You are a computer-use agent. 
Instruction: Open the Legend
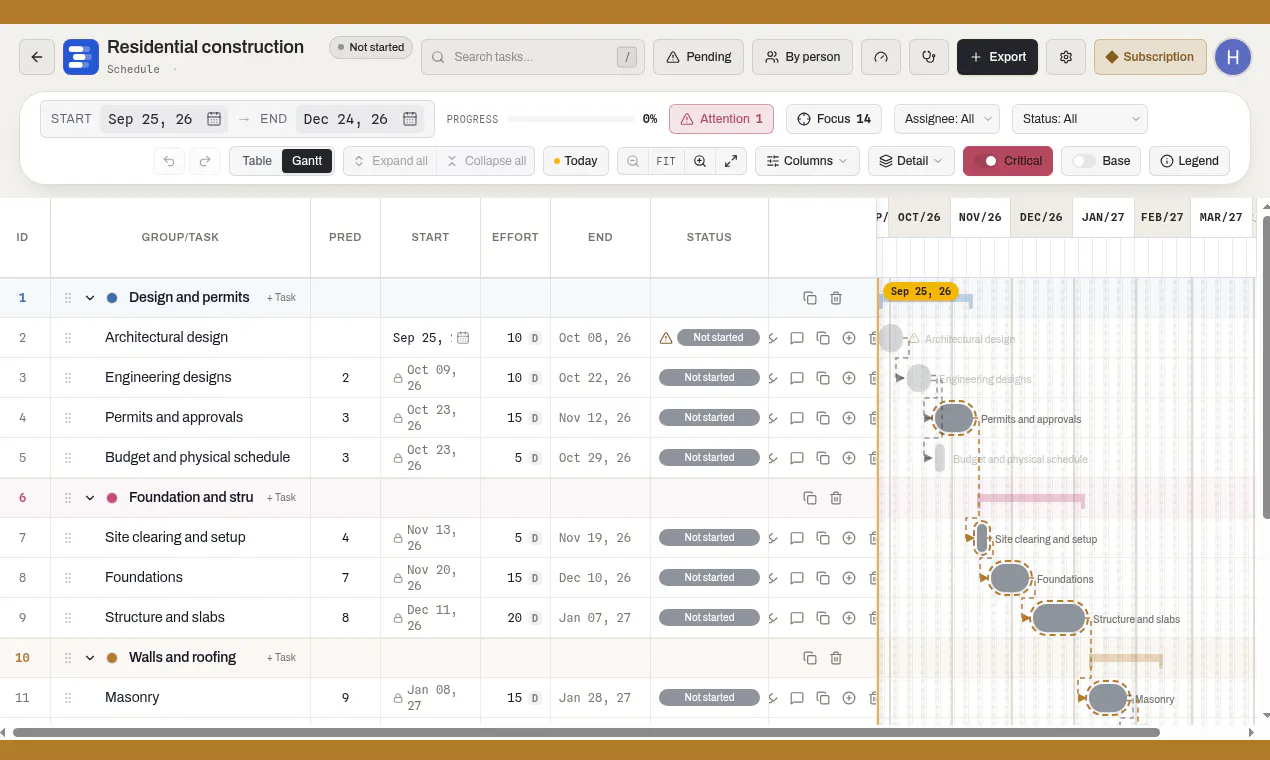pos(1189,161)
